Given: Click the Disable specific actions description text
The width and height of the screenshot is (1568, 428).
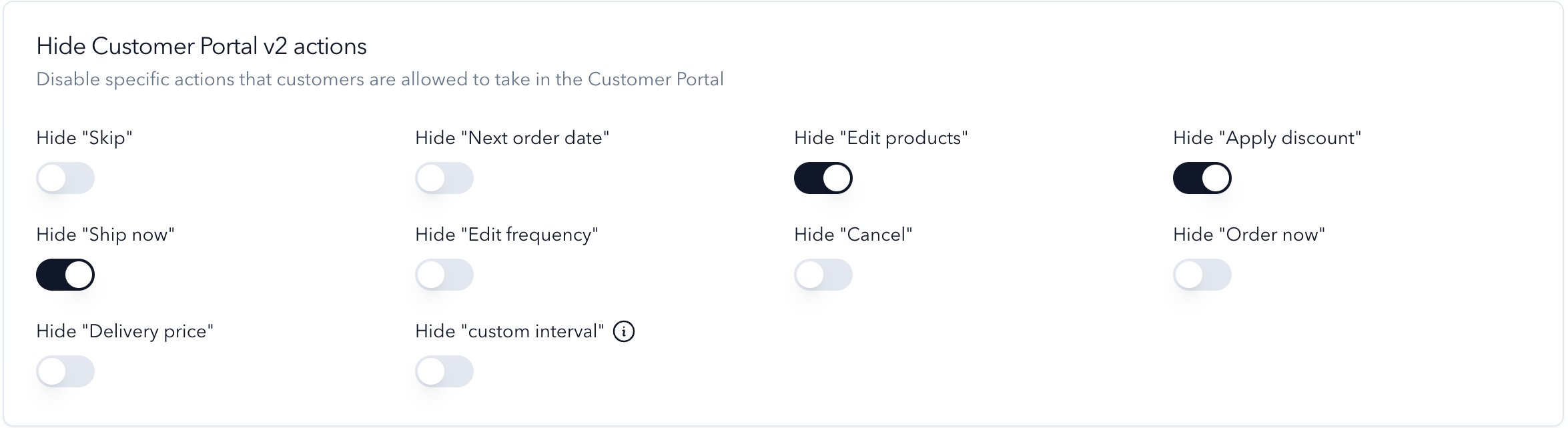Looking at the screenshot, I should [380, 79].
